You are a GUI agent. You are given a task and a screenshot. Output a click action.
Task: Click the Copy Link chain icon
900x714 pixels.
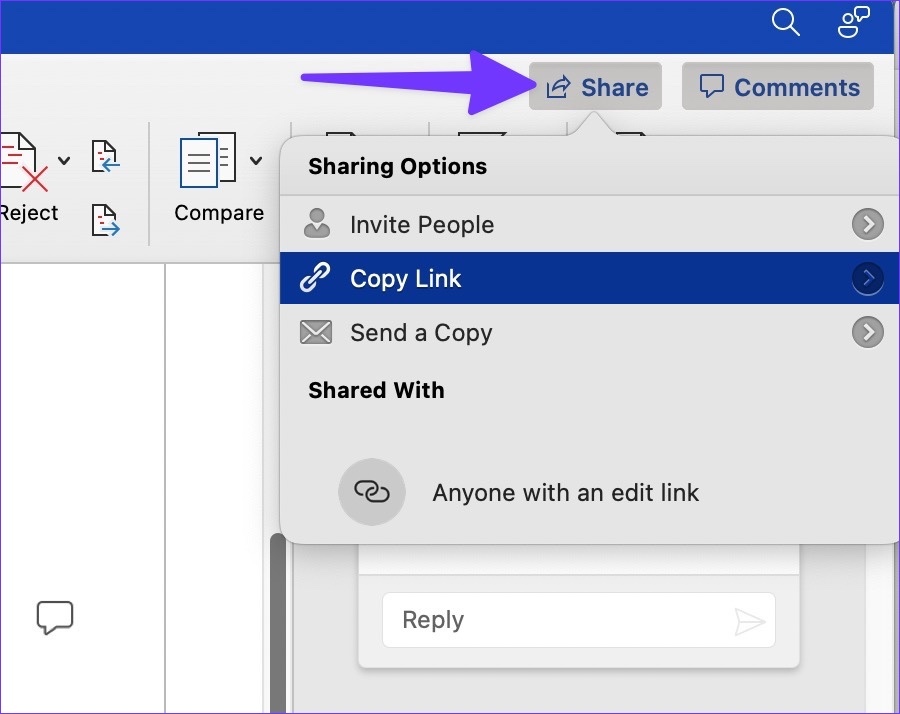click(315, 278)
